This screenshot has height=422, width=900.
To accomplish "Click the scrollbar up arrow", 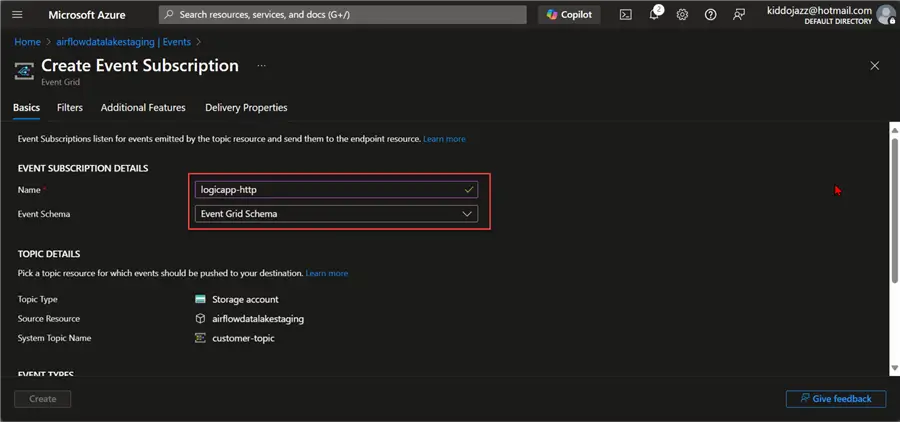I will 894,131.
